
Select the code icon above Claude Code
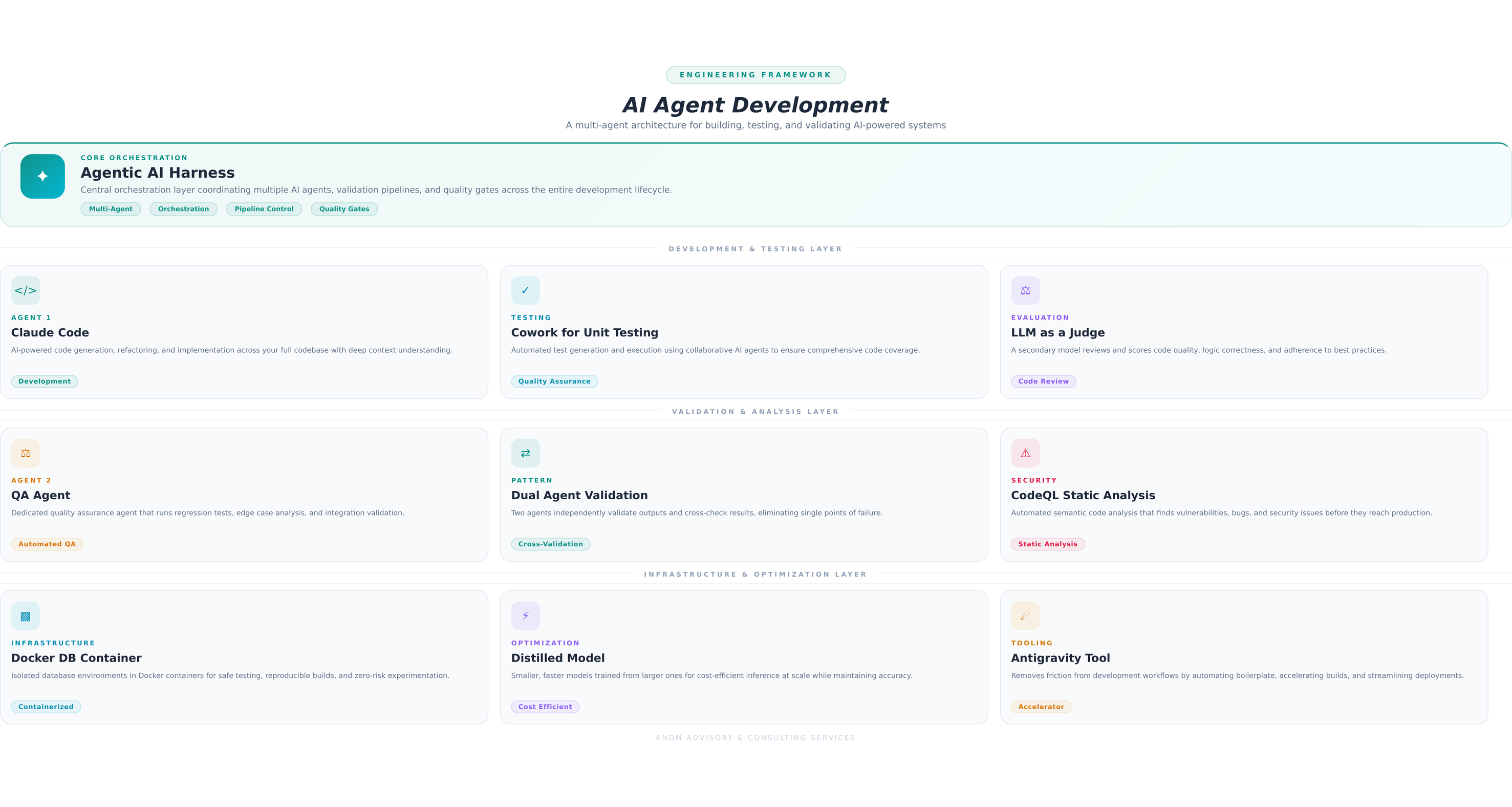click(25, 290)
